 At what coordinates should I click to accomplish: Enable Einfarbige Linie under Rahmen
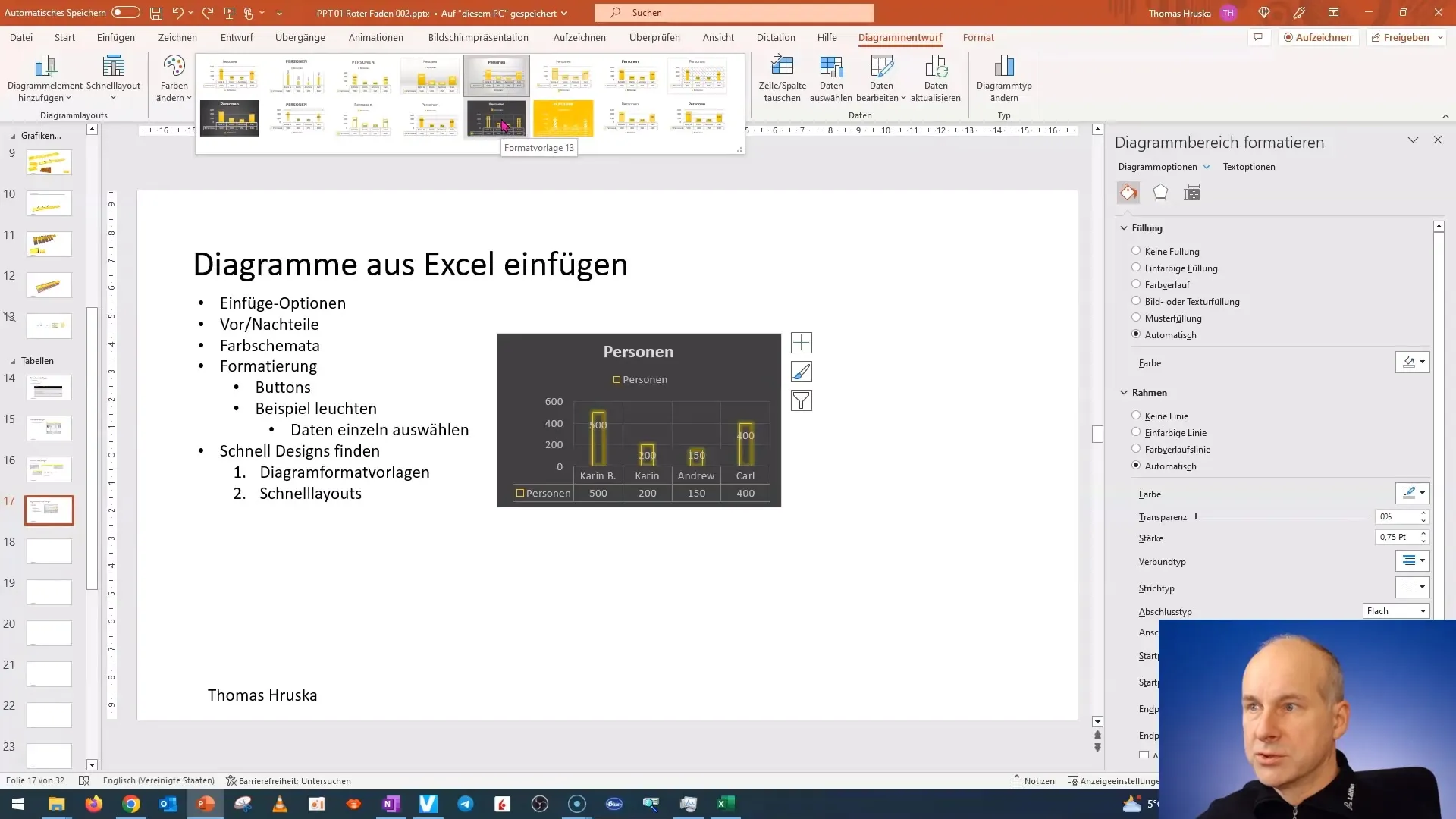point(1136,431)
